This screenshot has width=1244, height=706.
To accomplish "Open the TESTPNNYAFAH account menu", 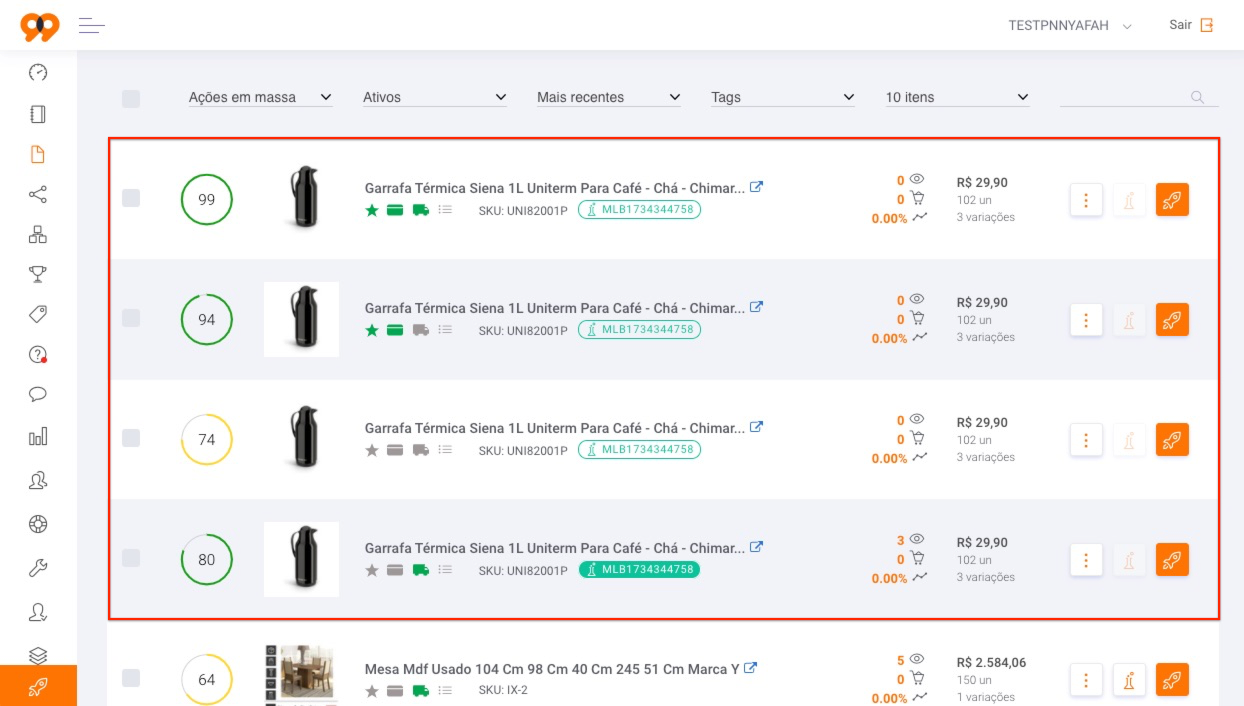I will click(1070, 26).
